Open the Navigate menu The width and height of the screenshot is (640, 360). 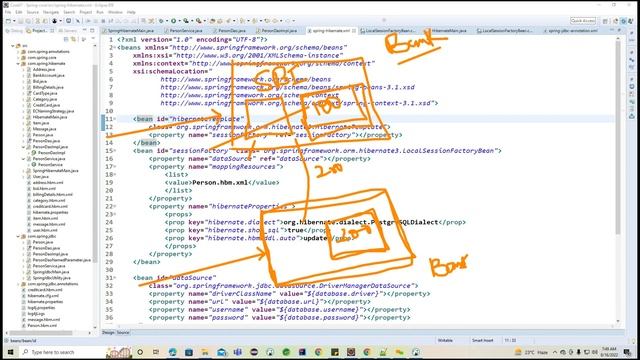51,12
